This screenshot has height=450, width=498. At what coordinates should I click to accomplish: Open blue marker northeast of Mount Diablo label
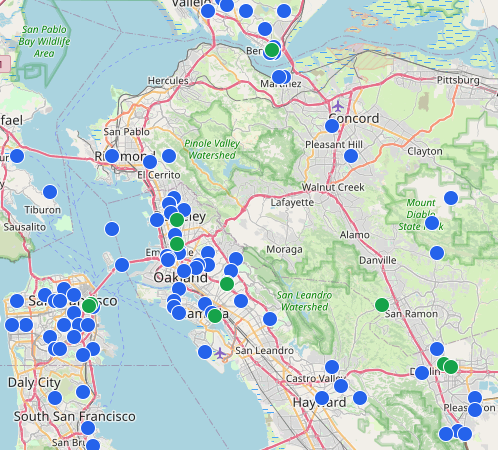[x=451, y=198]
